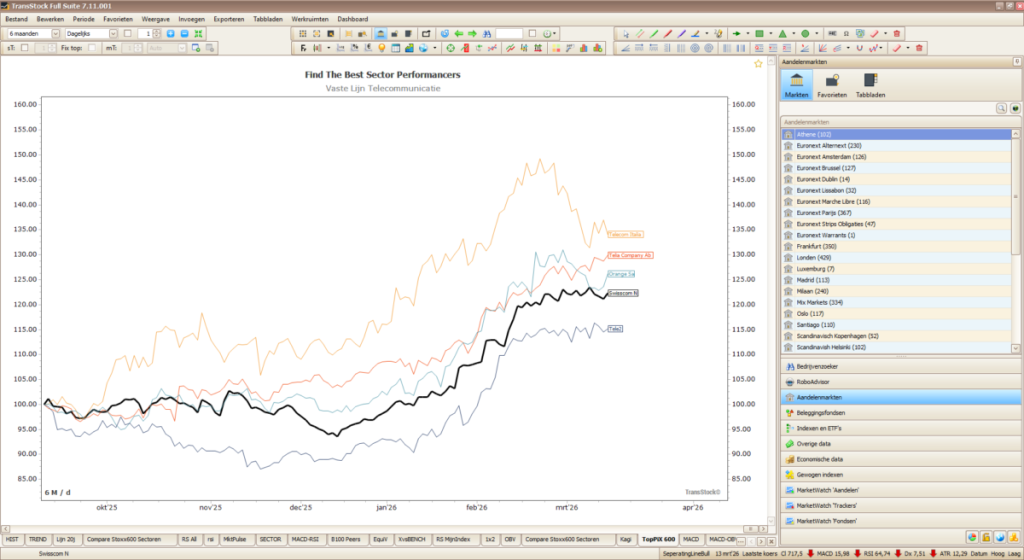Viewport: 1024px width, 560px height.
Task: Open the Exporteren menu
Action: coord(229,19)
